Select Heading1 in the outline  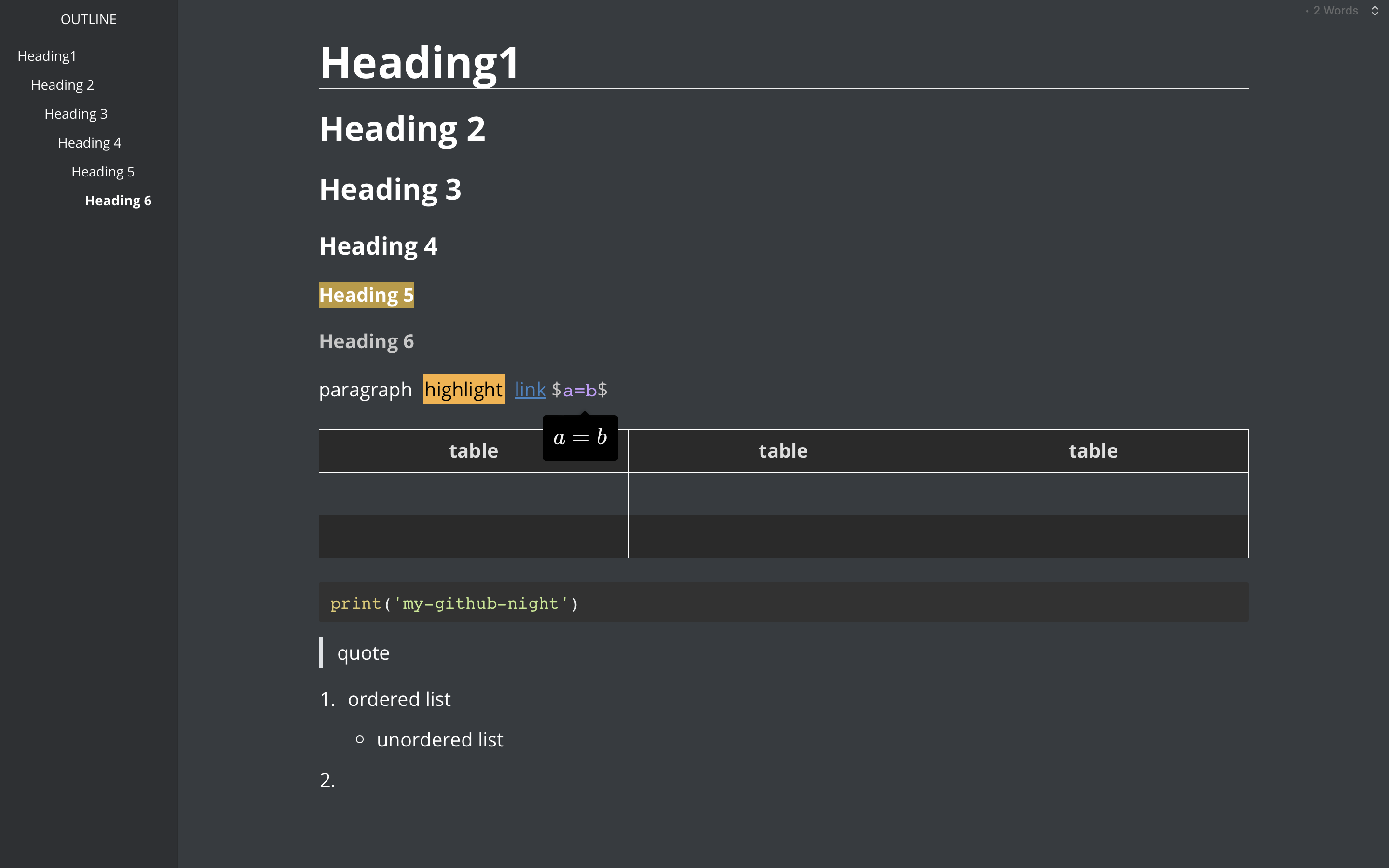point(47,56)
